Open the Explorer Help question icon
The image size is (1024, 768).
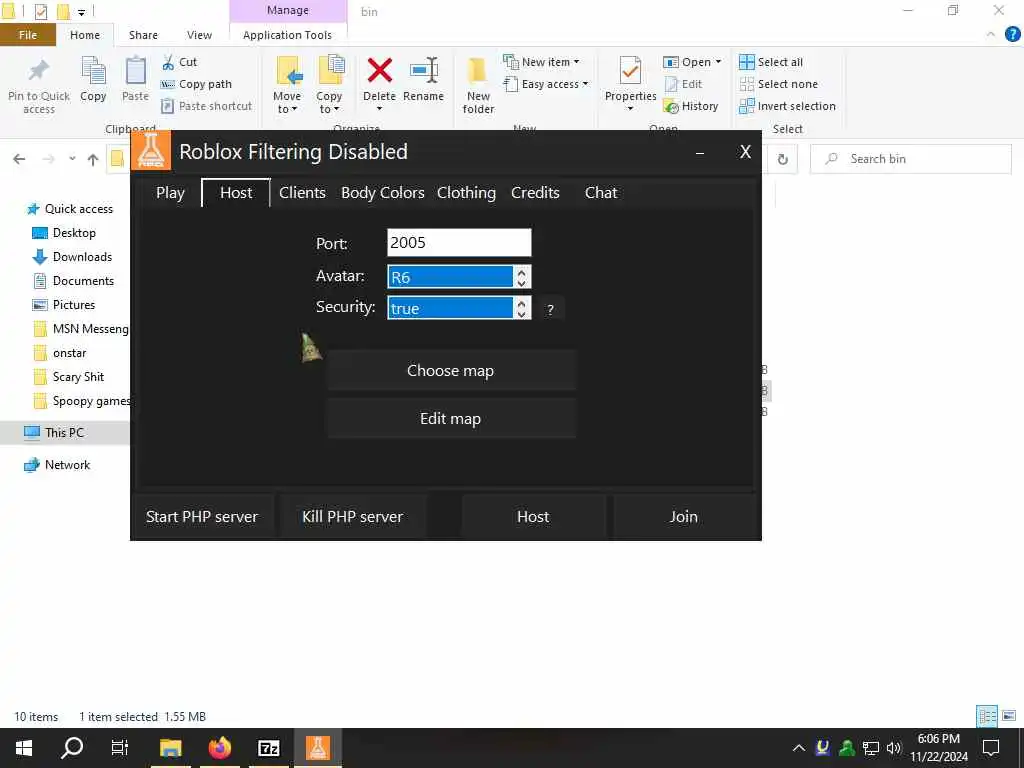[1012, 35]
